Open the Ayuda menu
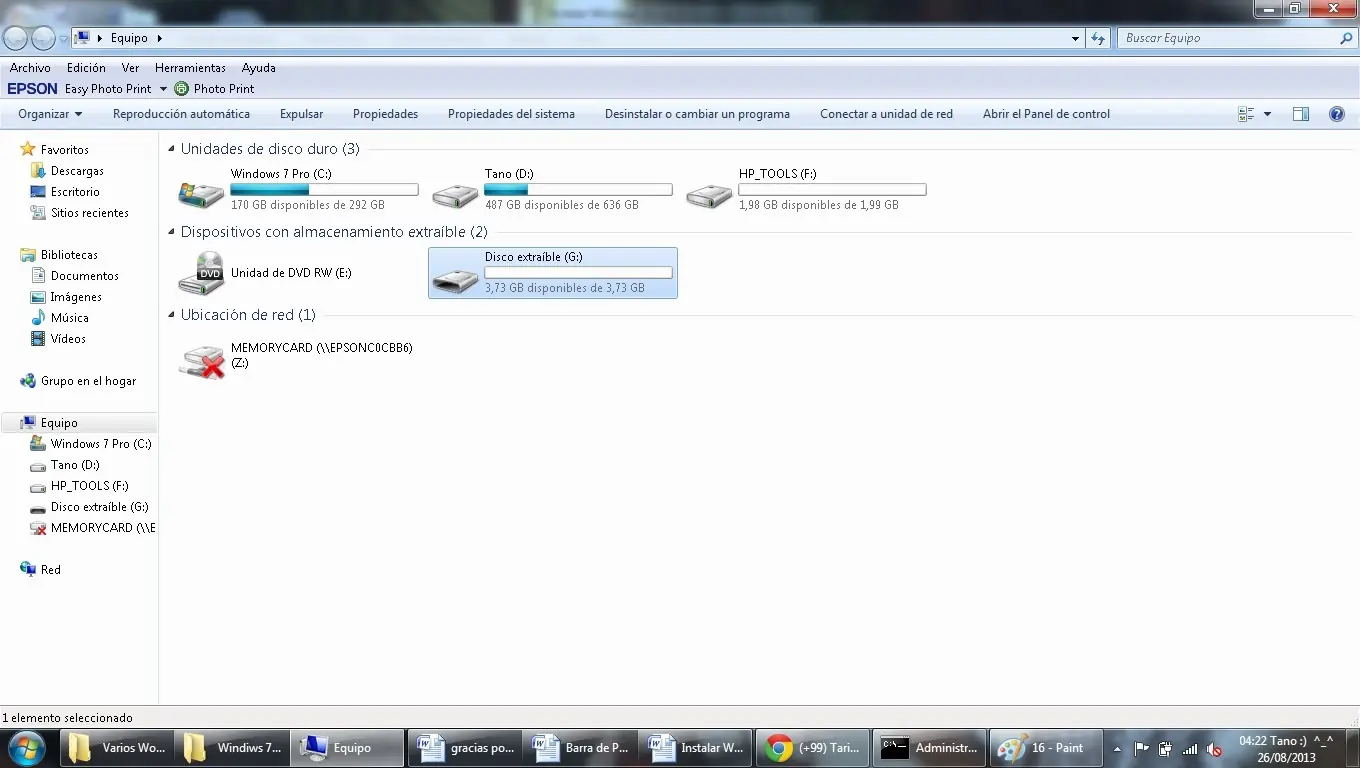The image size is (1360, 768). (x=259, y=68)
